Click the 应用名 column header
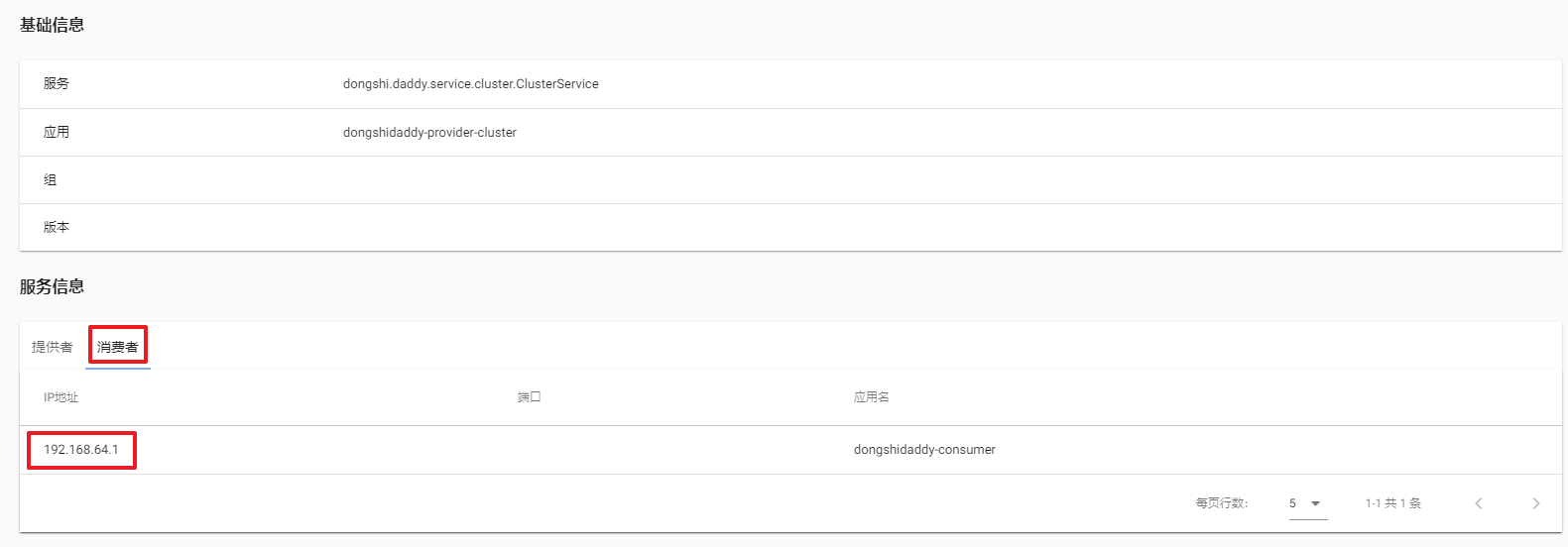Image resolution: width=1568 pixels, height=547 pixels. coord(871,397)
